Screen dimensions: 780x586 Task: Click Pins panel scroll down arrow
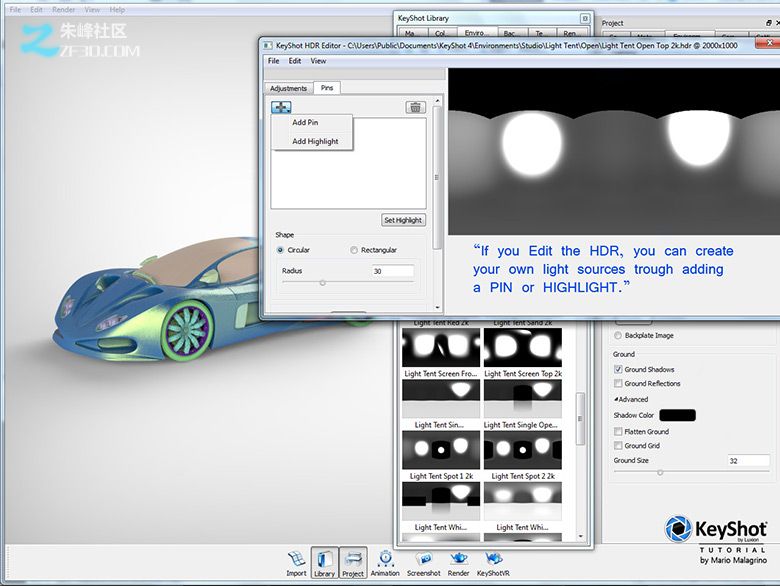[437, 308]
